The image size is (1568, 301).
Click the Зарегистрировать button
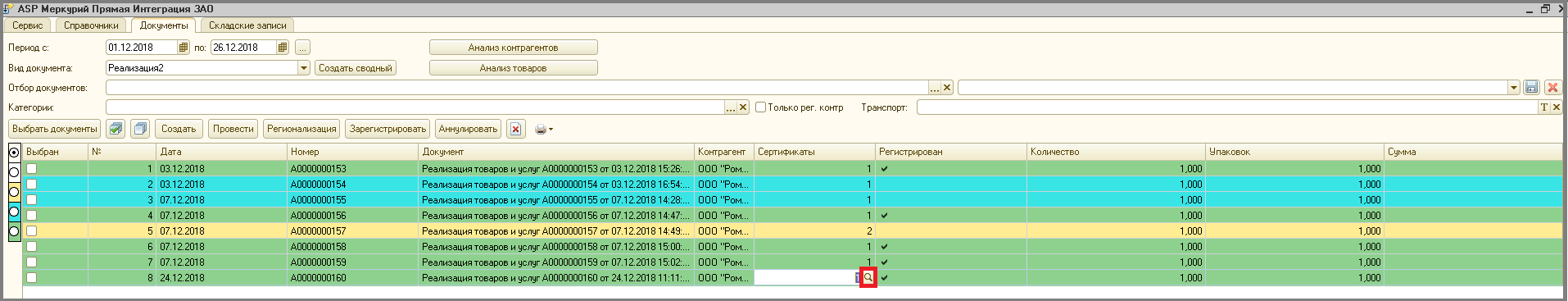click(x=387, y=129)
